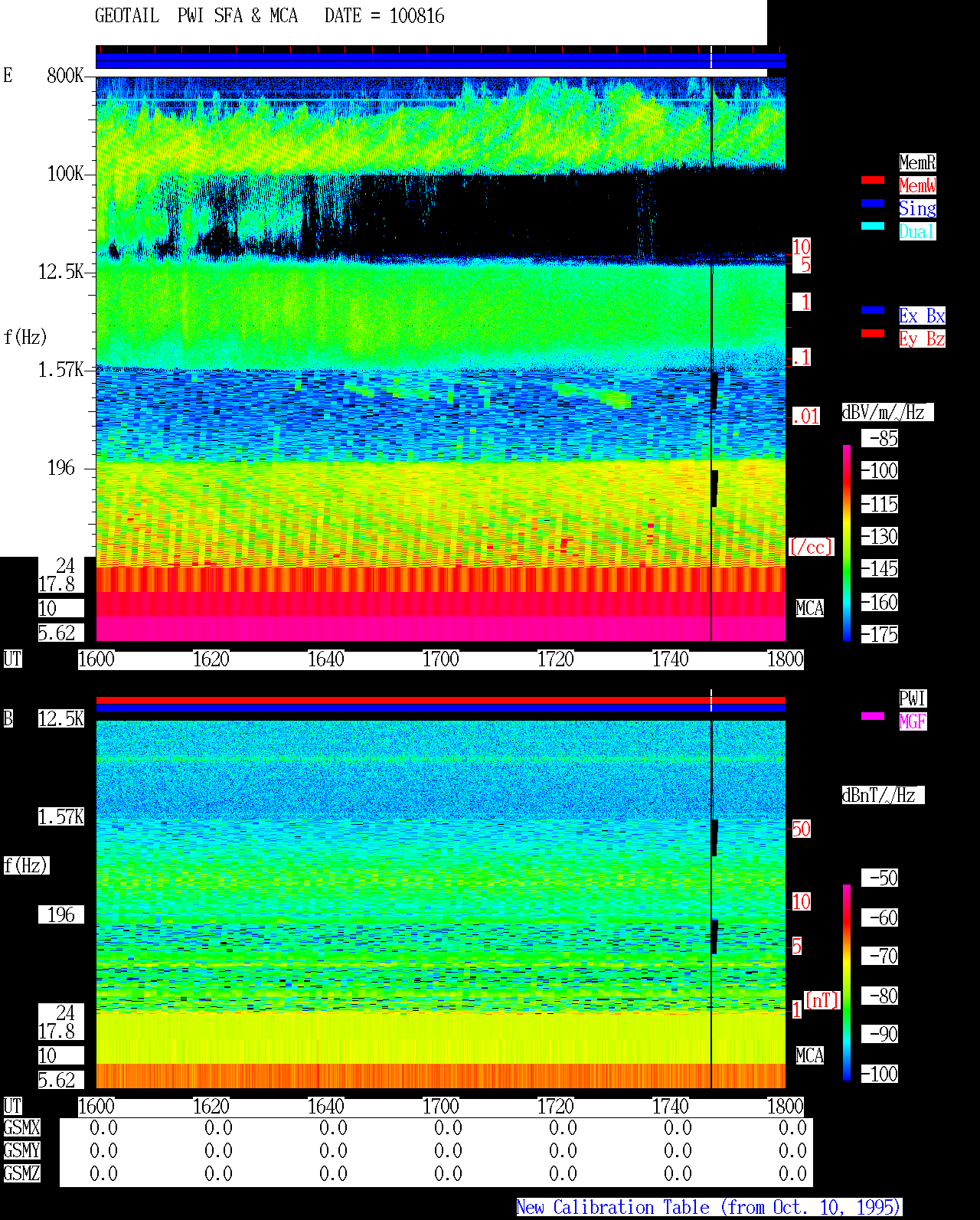Click the red [/cc] density axis label
The width and height of the screenshot is (980, 1220).
point(811,547)
